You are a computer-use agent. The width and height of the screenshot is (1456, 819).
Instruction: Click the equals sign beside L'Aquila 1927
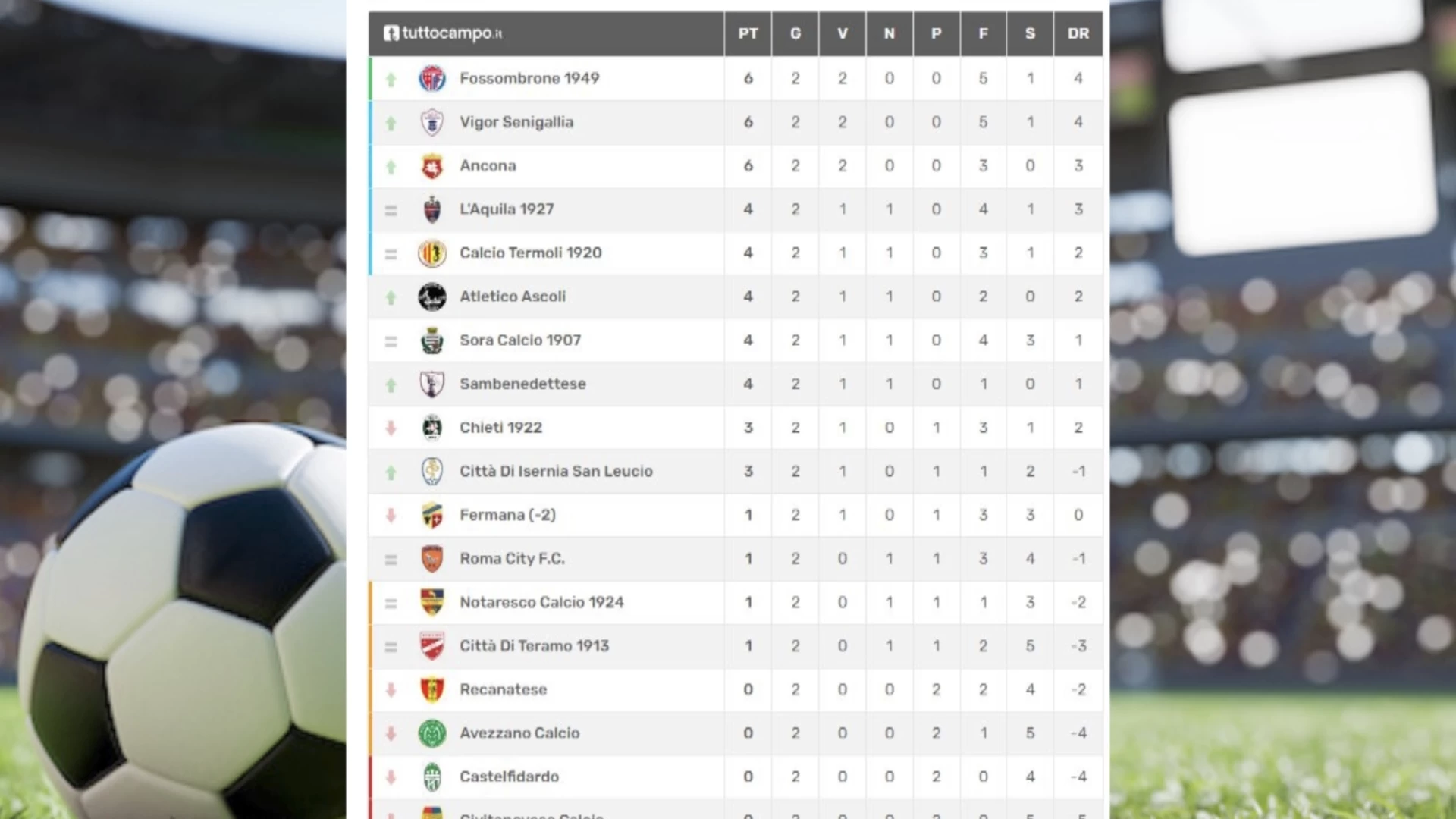(x=391, y=210)
